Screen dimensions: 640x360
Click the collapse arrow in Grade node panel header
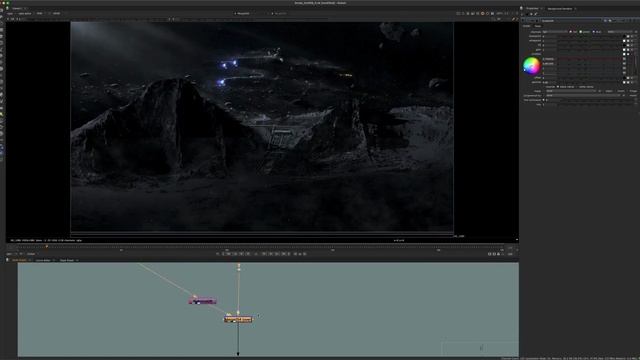(x=523, y=20)
